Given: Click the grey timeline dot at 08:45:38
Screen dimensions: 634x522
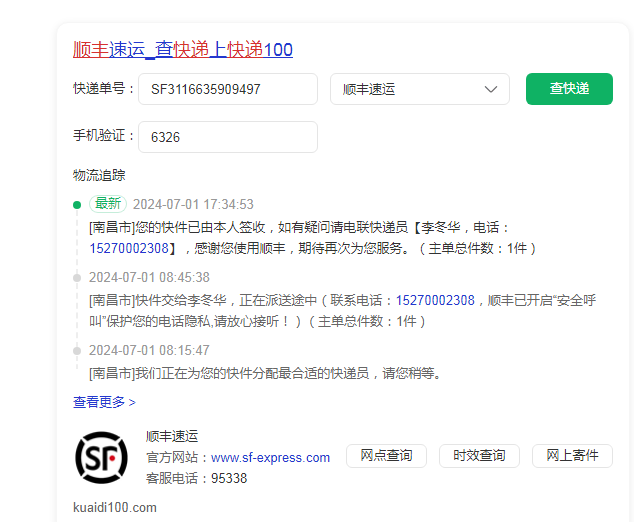Looking at the screenshot, I should coord(77,278).
